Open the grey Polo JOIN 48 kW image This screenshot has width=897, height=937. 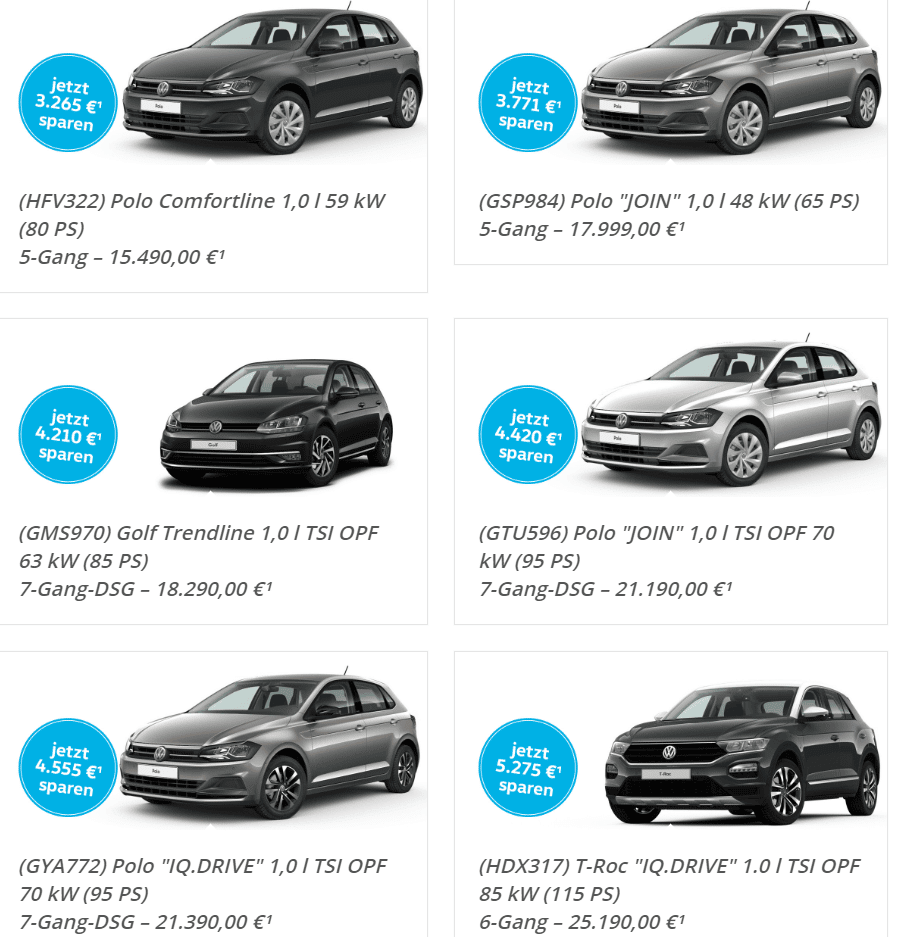coord(733,81)
